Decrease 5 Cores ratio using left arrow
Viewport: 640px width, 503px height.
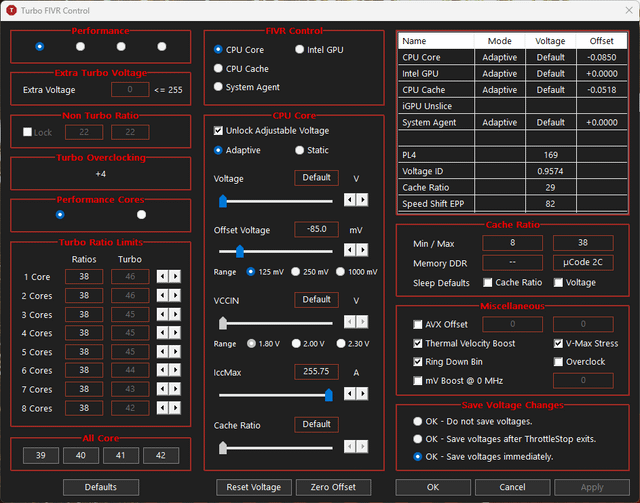162,352
